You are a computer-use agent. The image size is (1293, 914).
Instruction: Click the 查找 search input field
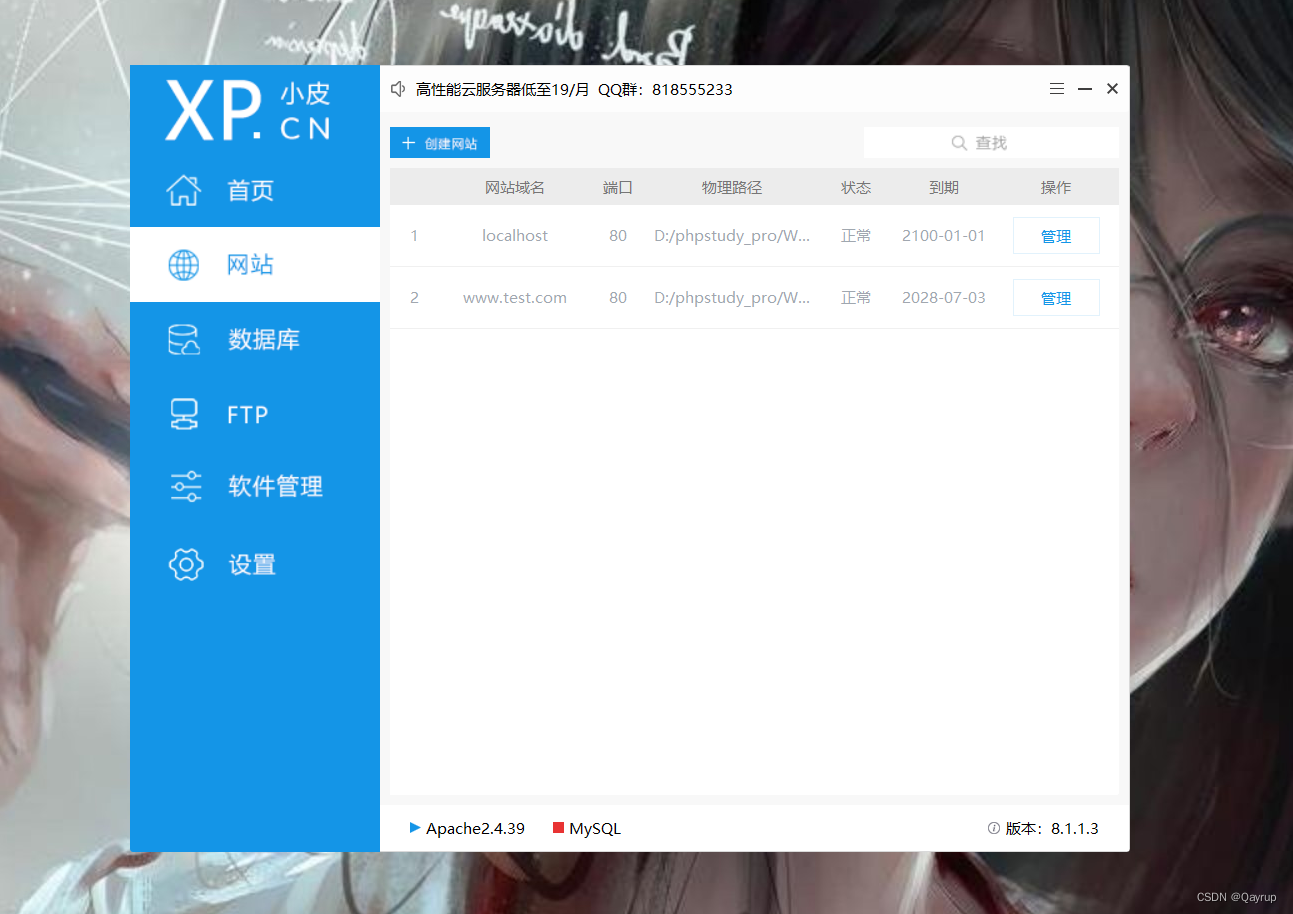[x=991, y=143]
